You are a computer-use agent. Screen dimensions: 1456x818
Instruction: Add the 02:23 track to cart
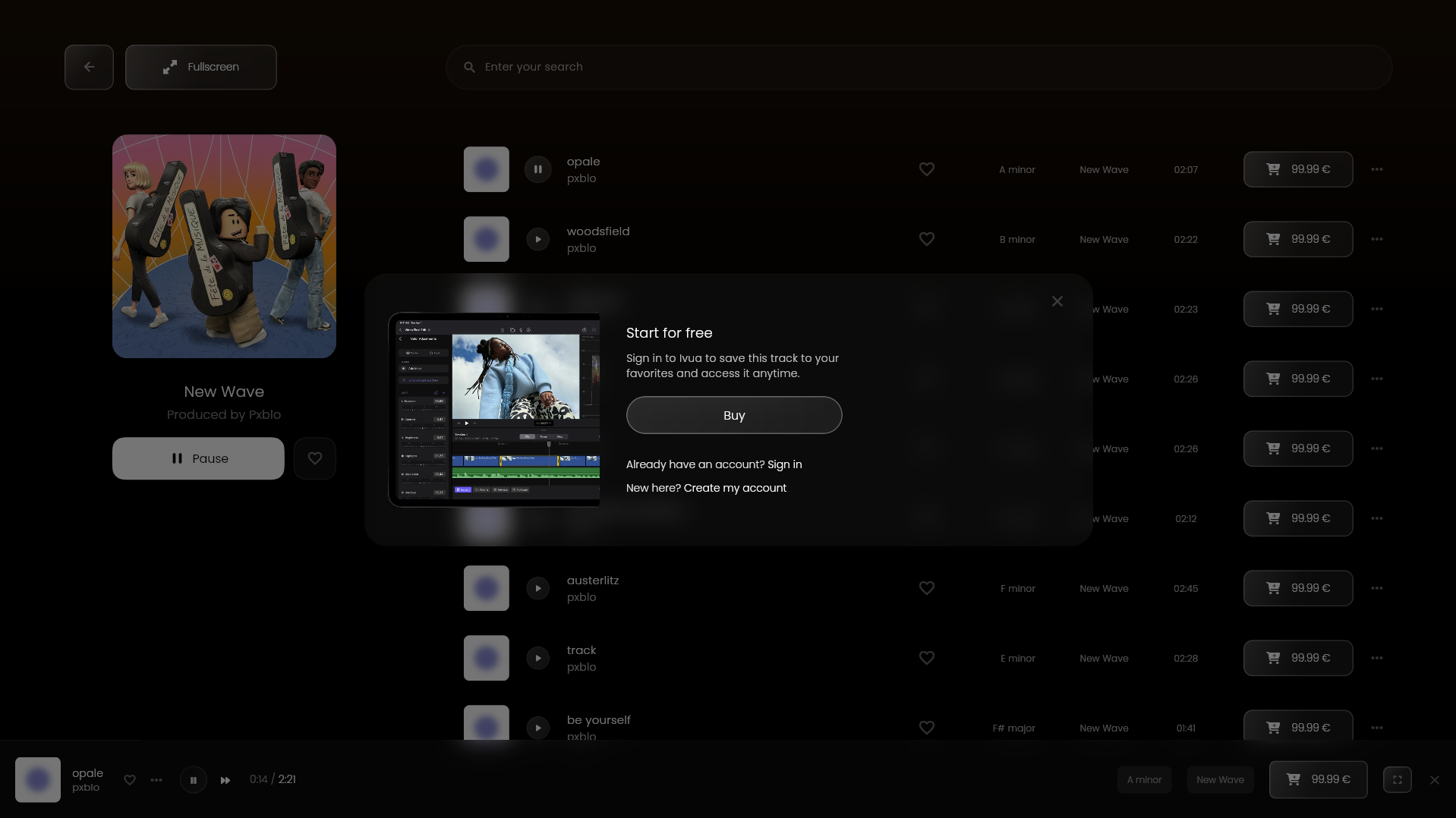pos(1298,309)
